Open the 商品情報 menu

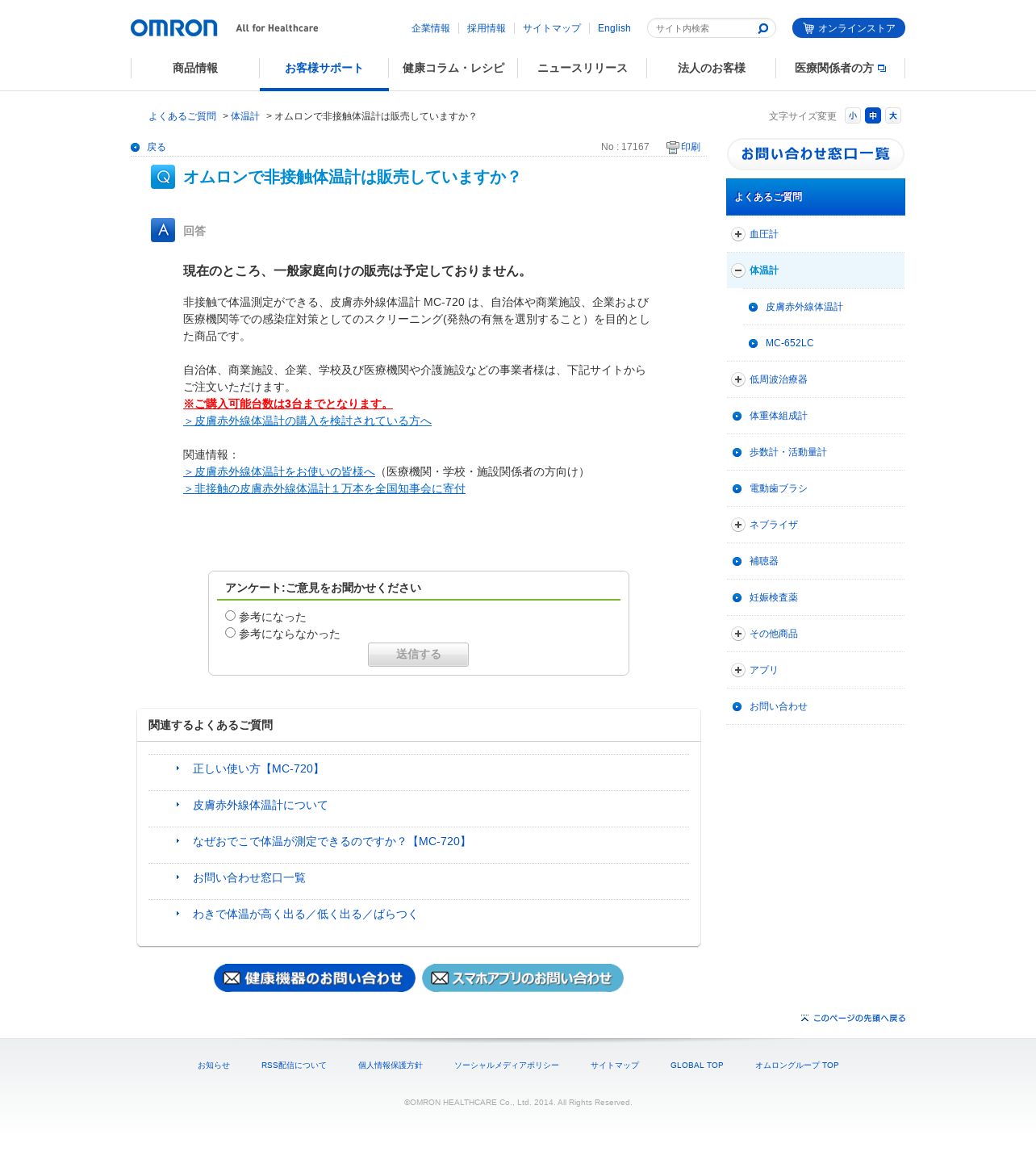tap(195, 69)
